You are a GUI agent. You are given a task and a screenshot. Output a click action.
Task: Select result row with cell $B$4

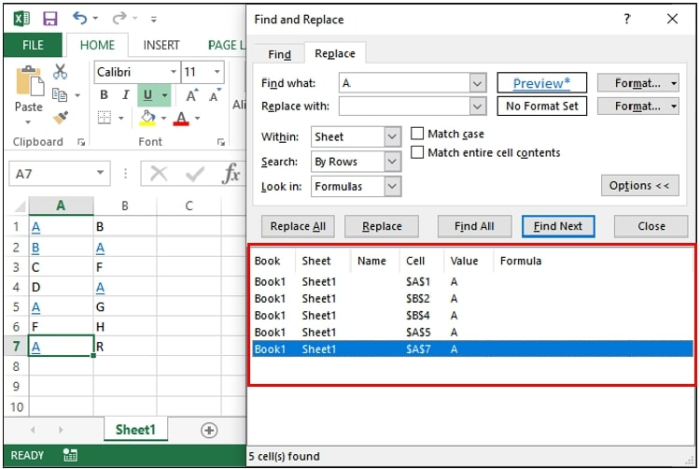coord(472,315)
